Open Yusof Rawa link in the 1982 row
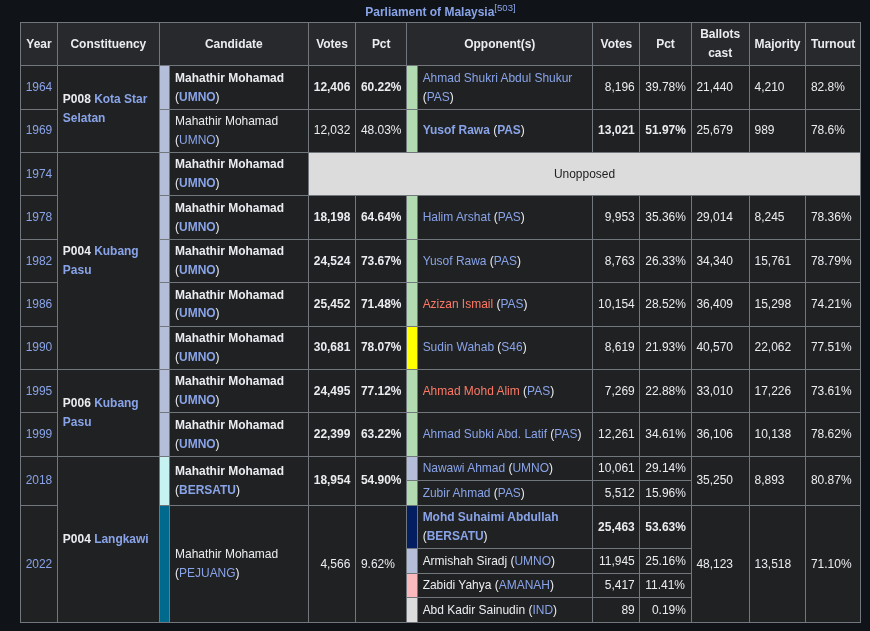870x631 pixels. 454,261
